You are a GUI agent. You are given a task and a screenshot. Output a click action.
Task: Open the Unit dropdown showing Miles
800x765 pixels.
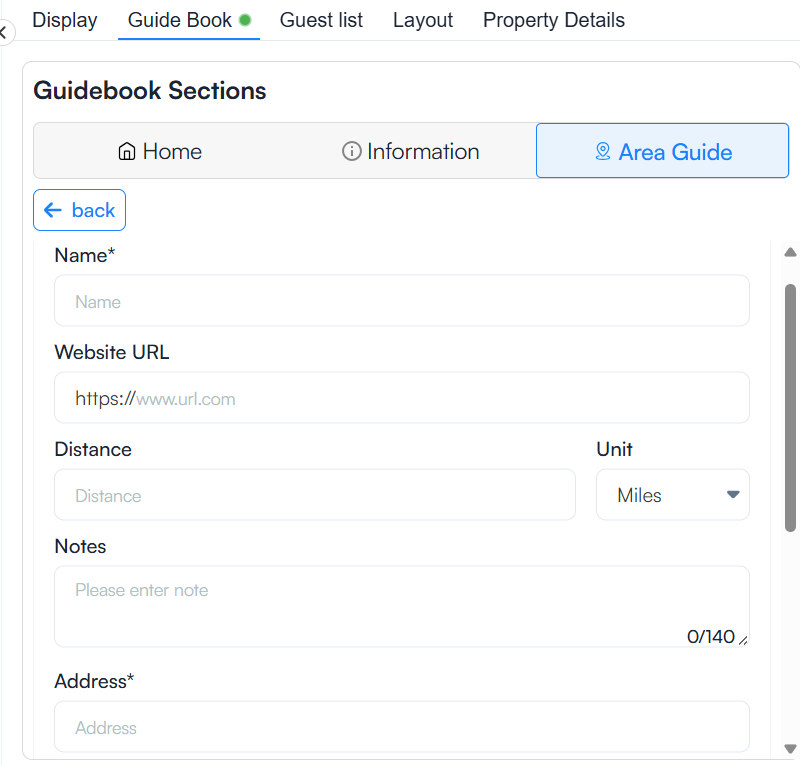point(672,495)
